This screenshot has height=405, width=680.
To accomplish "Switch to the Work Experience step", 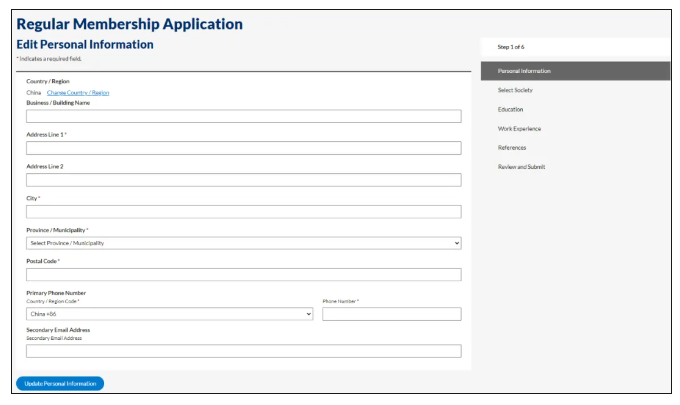I will tap(521, 128).
